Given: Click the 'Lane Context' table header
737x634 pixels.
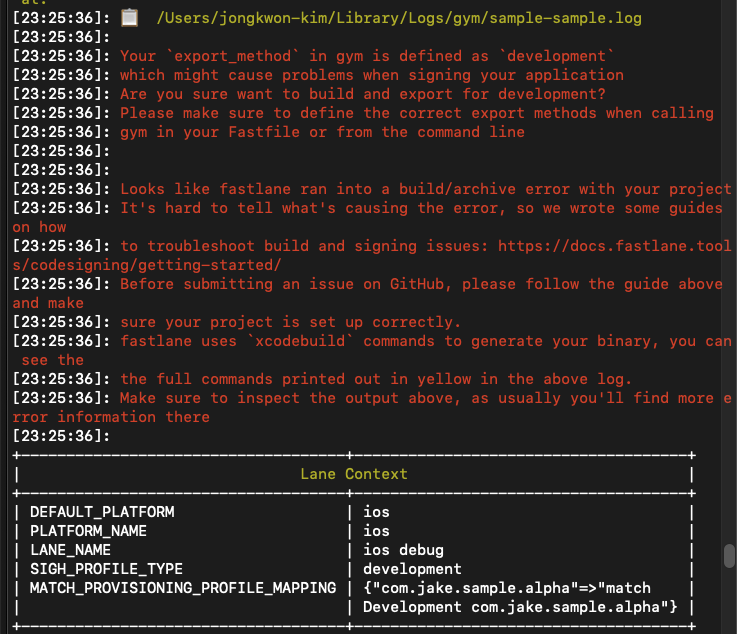Looking at the screenshot, I should point(354,474).
